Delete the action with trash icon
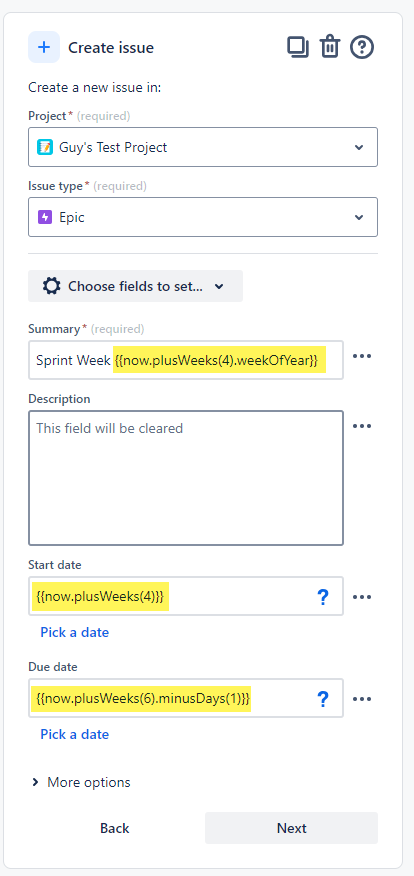Screen dimensions: 414x876 (330, 47)
